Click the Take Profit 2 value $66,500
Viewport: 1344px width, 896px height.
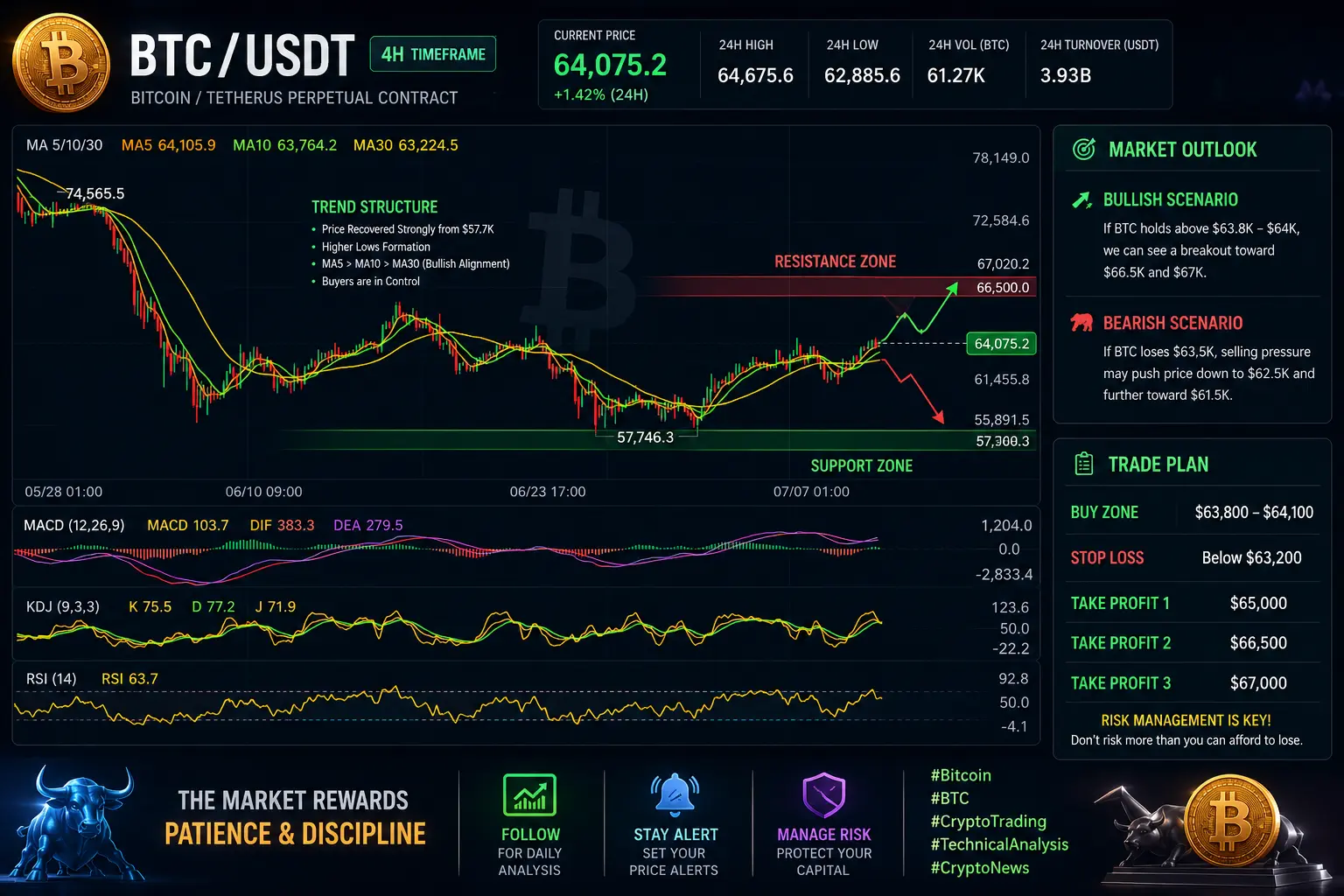1258,643
